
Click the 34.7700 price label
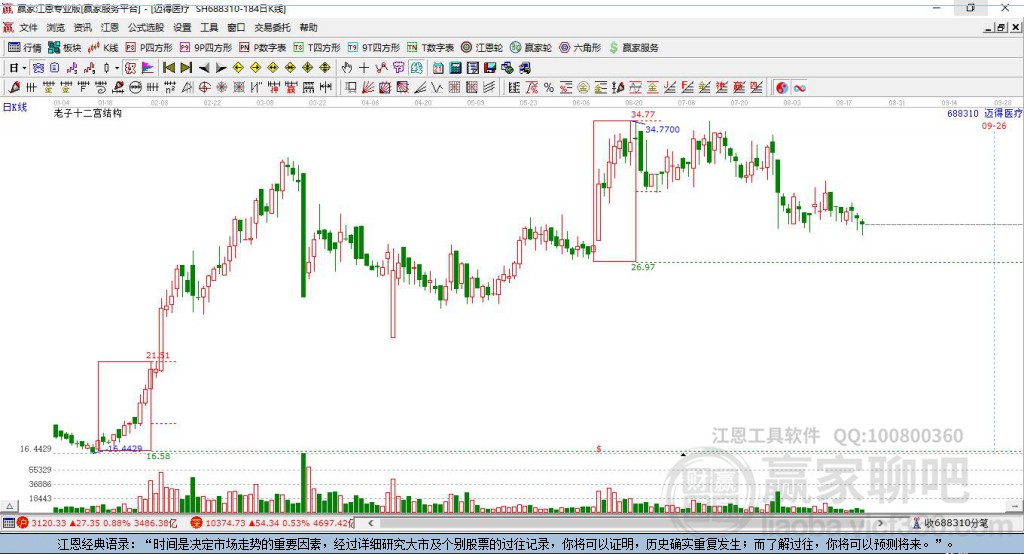tap(662, 129)
